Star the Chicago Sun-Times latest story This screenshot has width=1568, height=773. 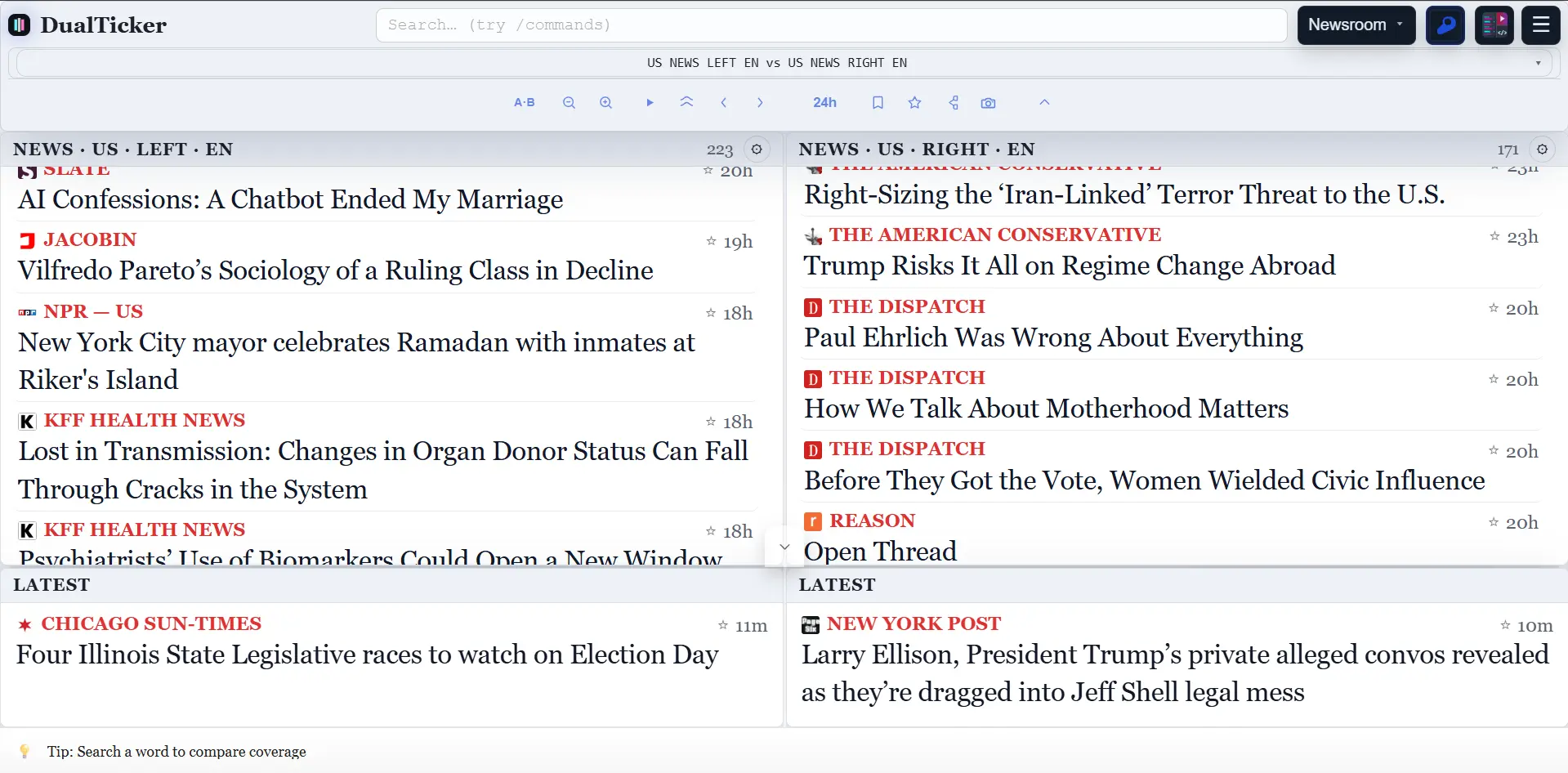(723, 625)
